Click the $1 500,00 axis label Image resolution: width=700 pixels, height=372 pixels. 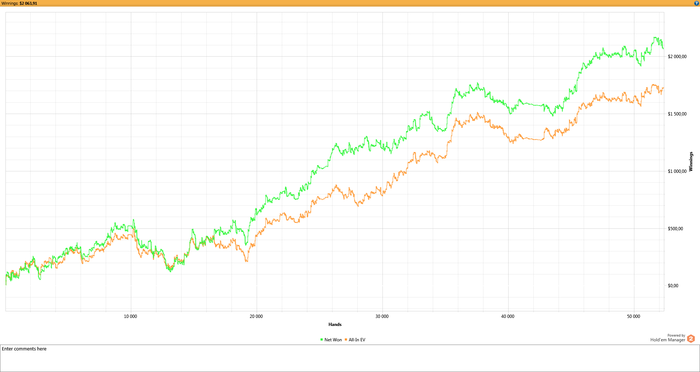(x=676, y=114)
